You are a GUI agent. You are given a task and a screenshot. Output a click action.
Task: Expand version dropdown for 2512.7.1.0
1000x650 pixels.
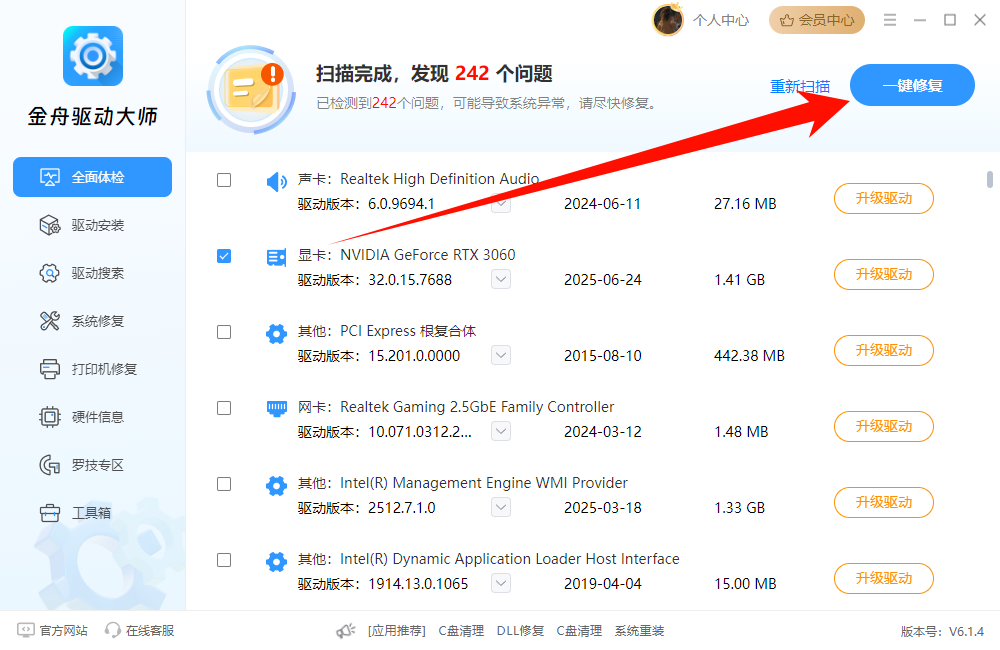pyautogui.click(x=501, y=508)
